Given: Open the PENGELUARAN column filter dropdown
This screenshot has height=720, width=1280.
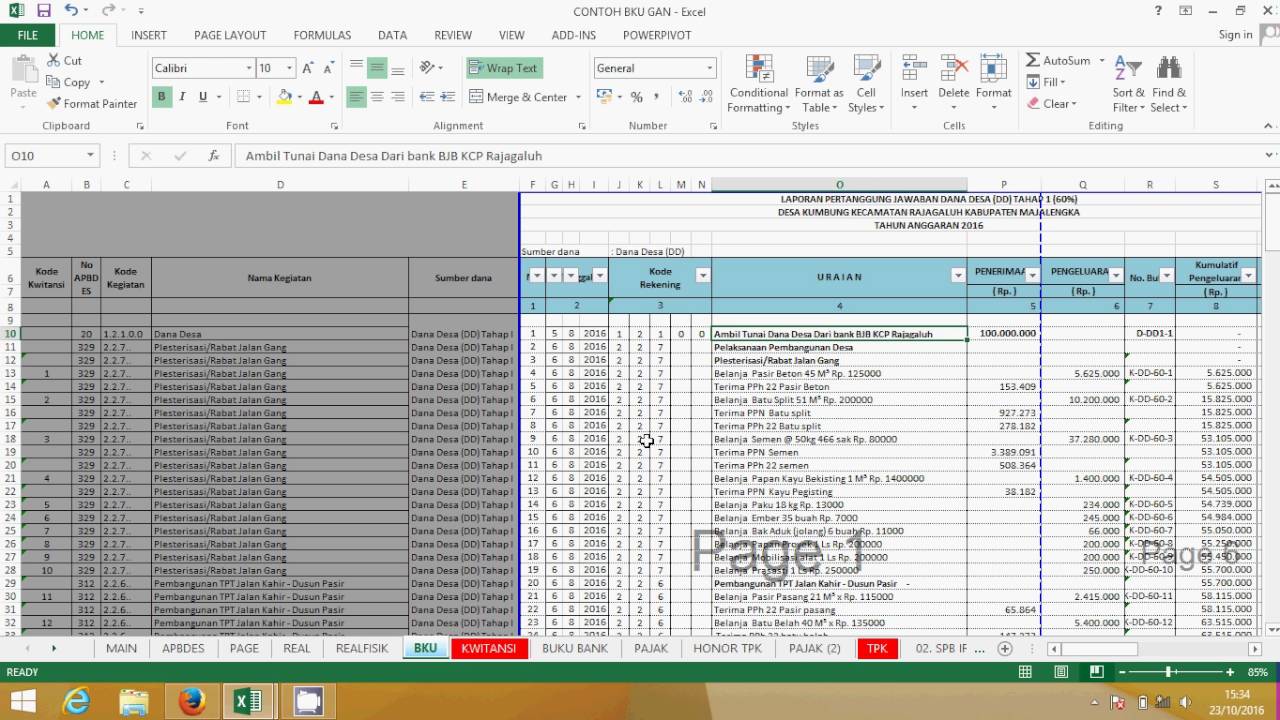Looking at the screenshot, I should 1116,276.
